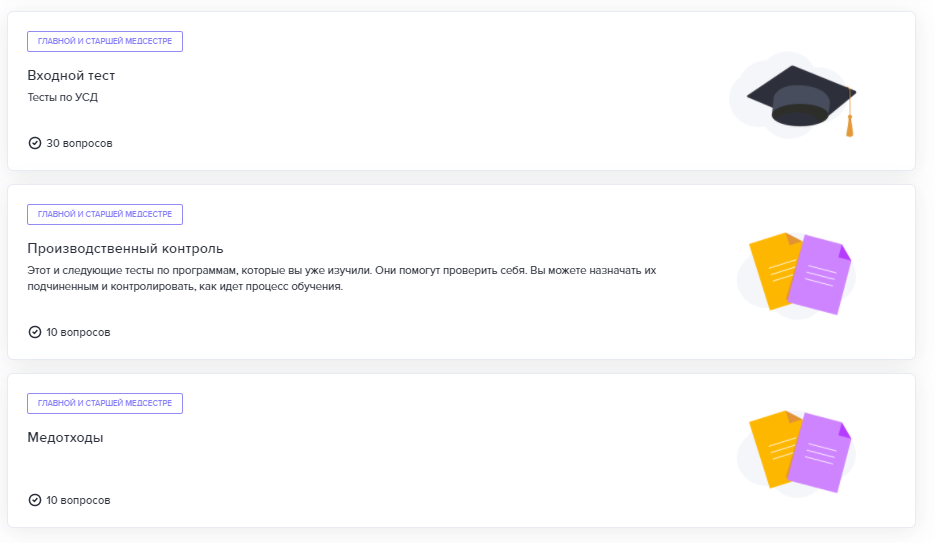Click the Тесты по УСД subtitle
935x543 pixels.
(62, 98)
